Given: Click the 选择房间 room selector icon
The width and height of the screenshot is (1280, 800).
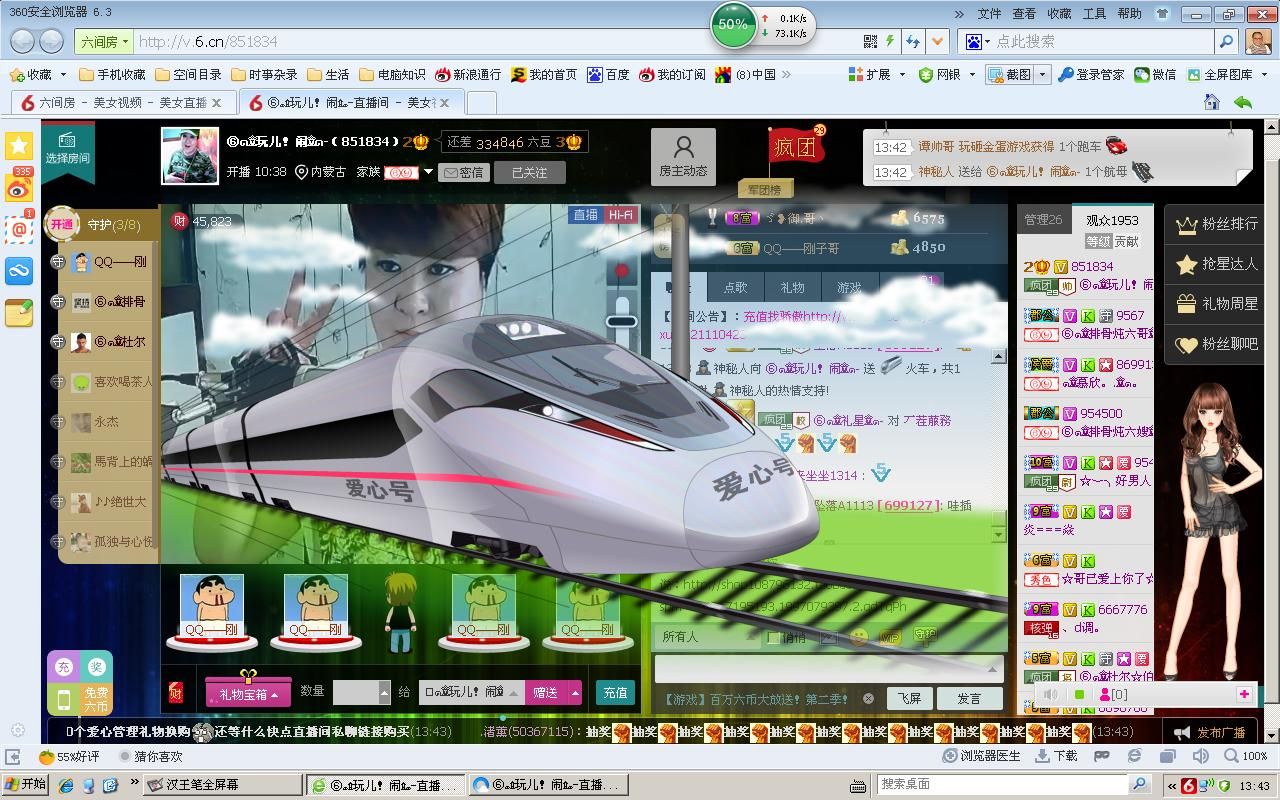Looking at the screenshot, I should [67, 148].
